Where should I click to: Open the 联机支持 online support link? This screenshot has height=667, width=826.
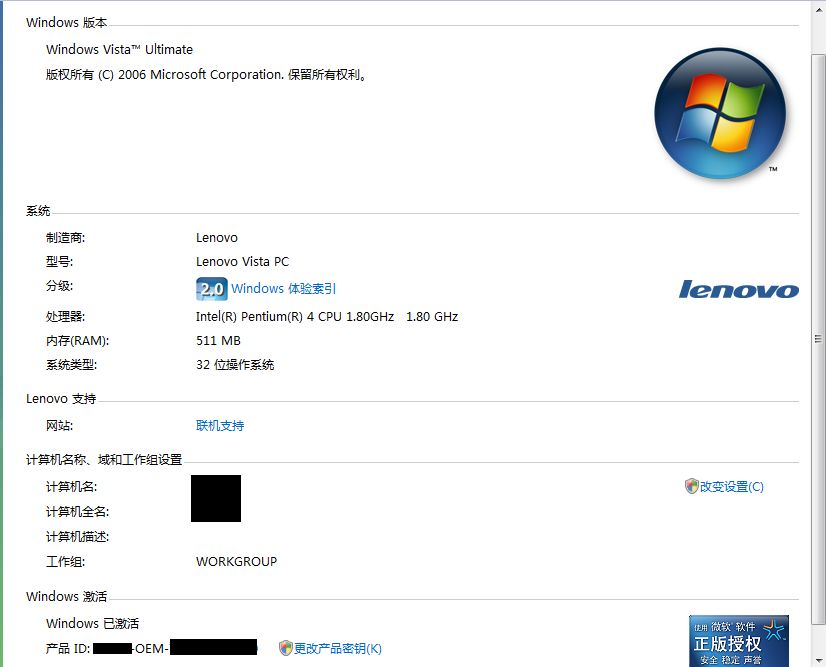pos(220,425)
